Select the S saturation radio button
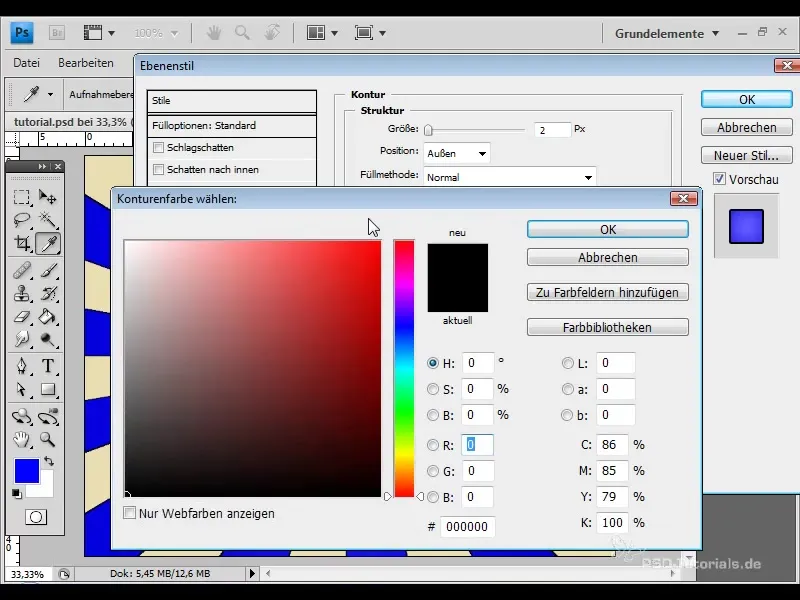This screenshot has height=600, width=800. click(433, 389)
